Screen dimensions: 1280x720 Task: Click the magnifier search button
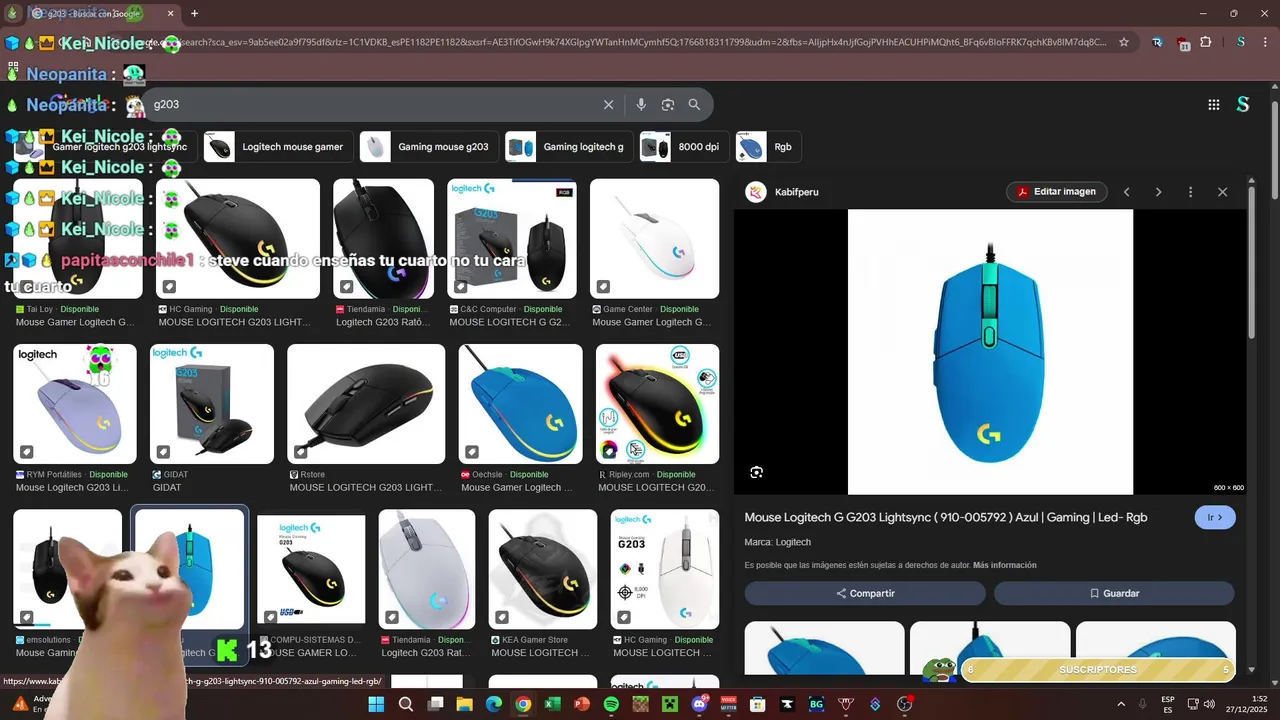click(694, 104)
